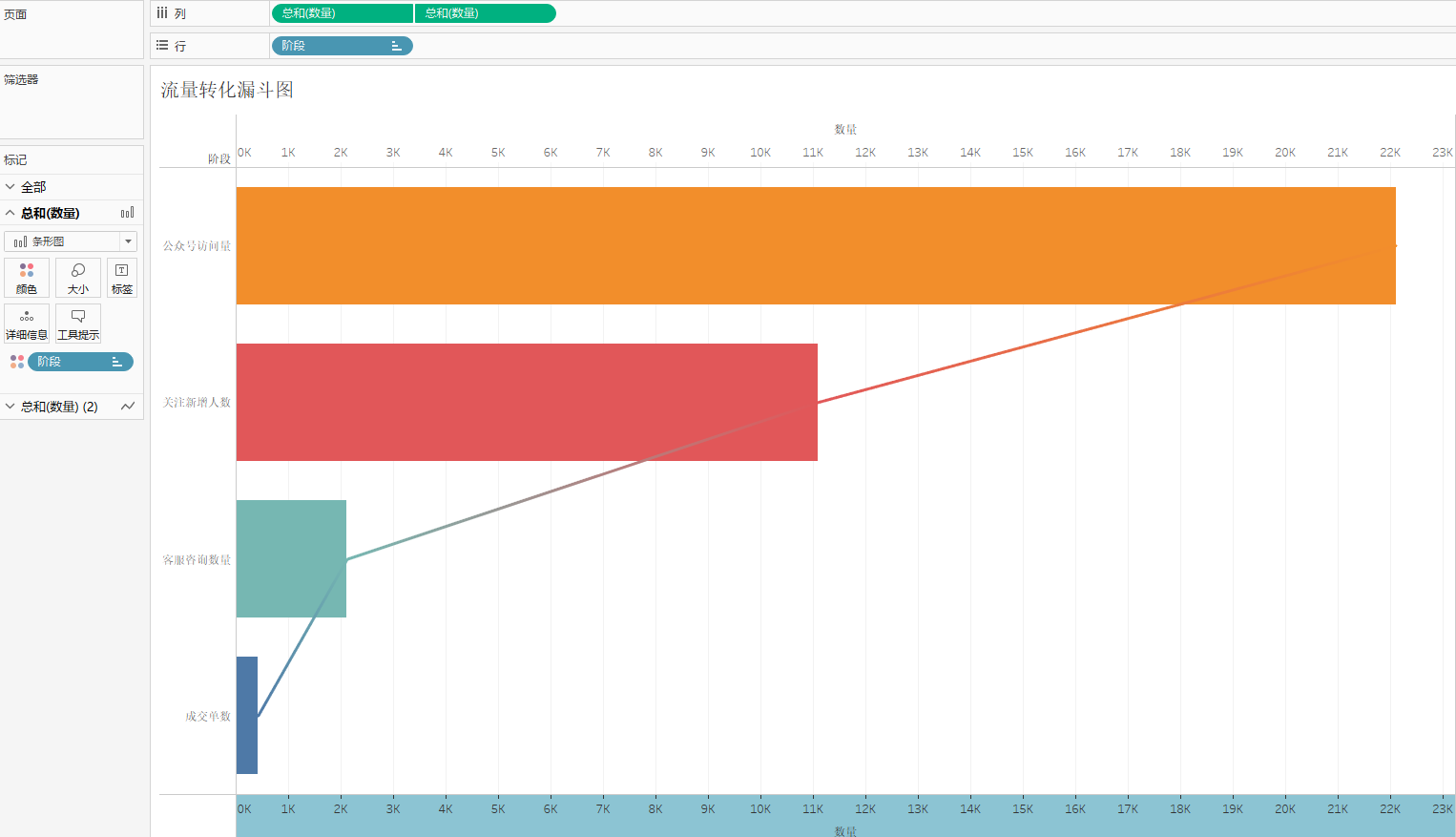1456x837 pixels.
Task: Click the line segment between red and teal bars
Action: (x=582, y=481)
